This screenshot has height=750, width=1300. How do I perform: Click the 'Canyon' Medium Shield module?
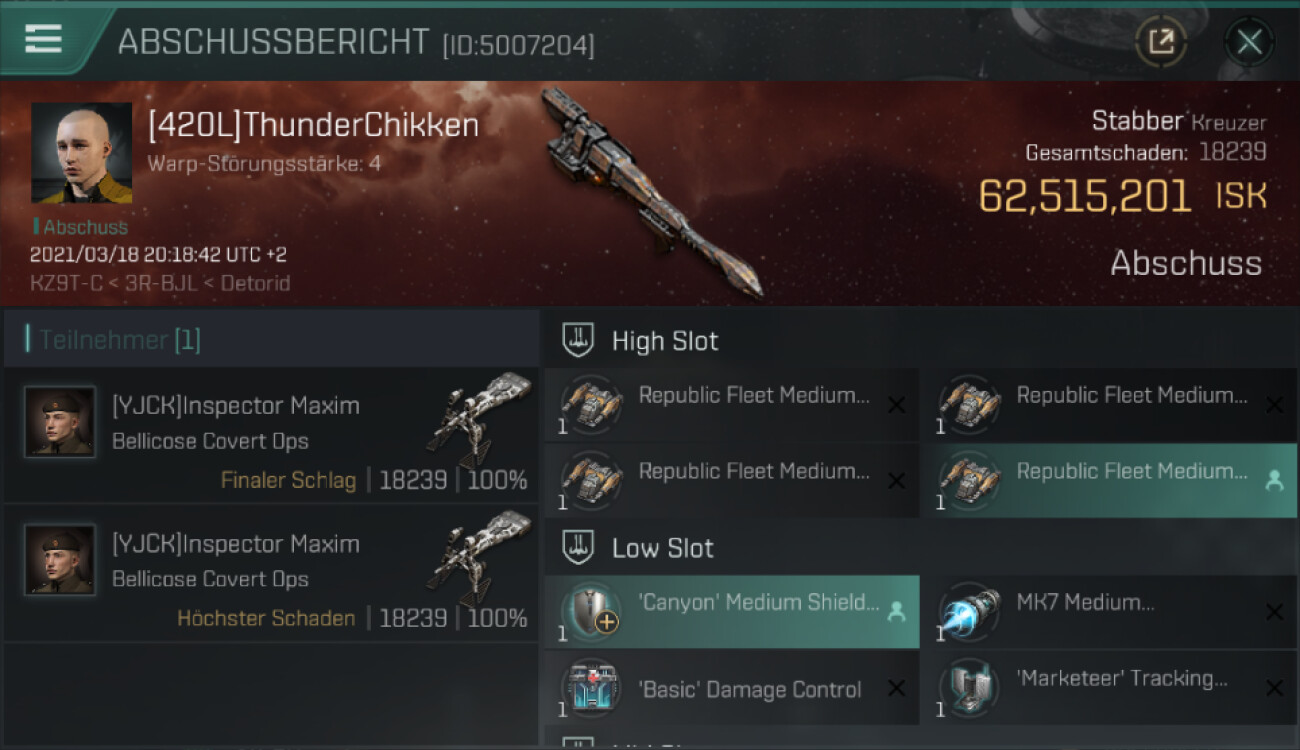(733, 612)
